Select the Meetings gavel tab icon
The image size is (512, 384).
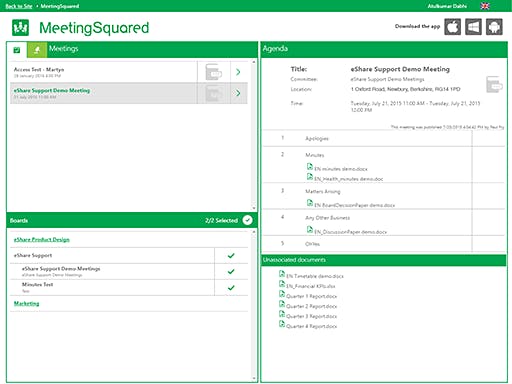37,50
